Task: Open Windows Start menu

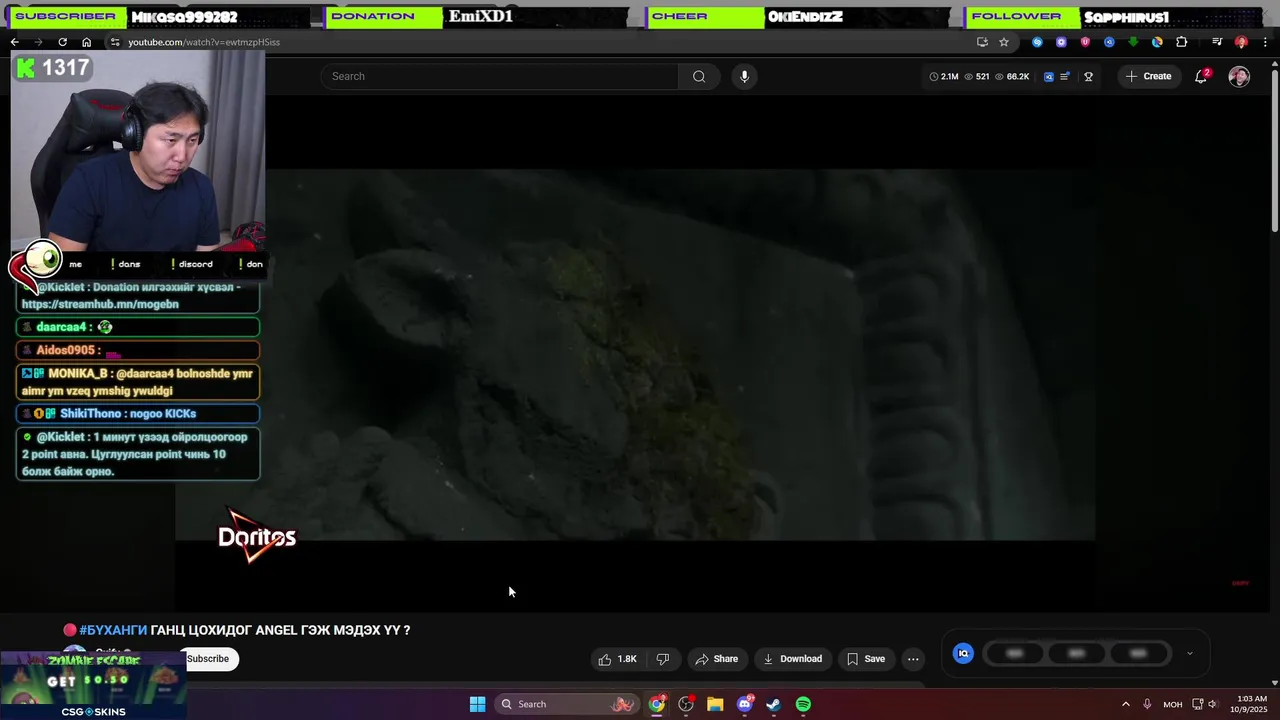Action: pyautogui.click(x=477, y=704)
